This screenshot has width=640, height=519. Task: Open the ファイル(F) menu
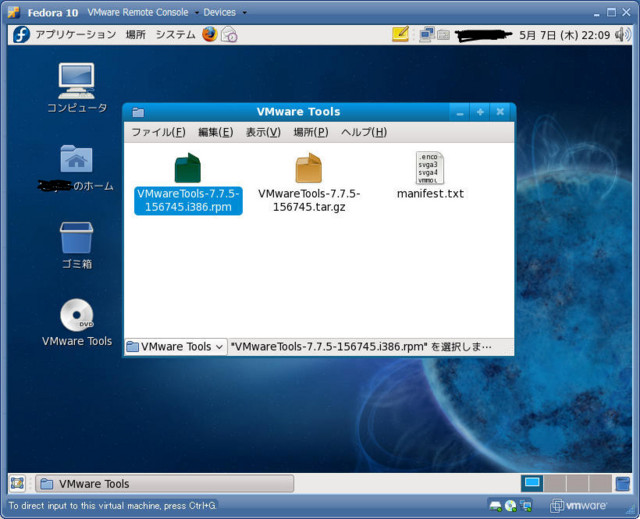158,132
